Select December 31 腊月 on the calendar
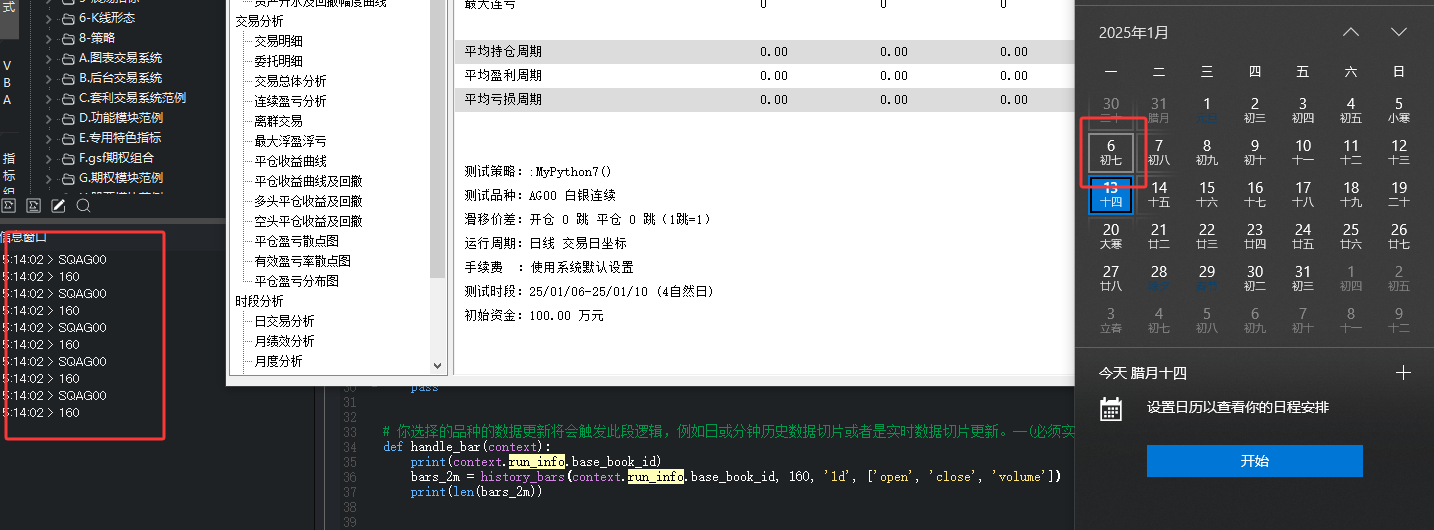The height and width of the screenshot is (530, 1434). coord(1159,110)
